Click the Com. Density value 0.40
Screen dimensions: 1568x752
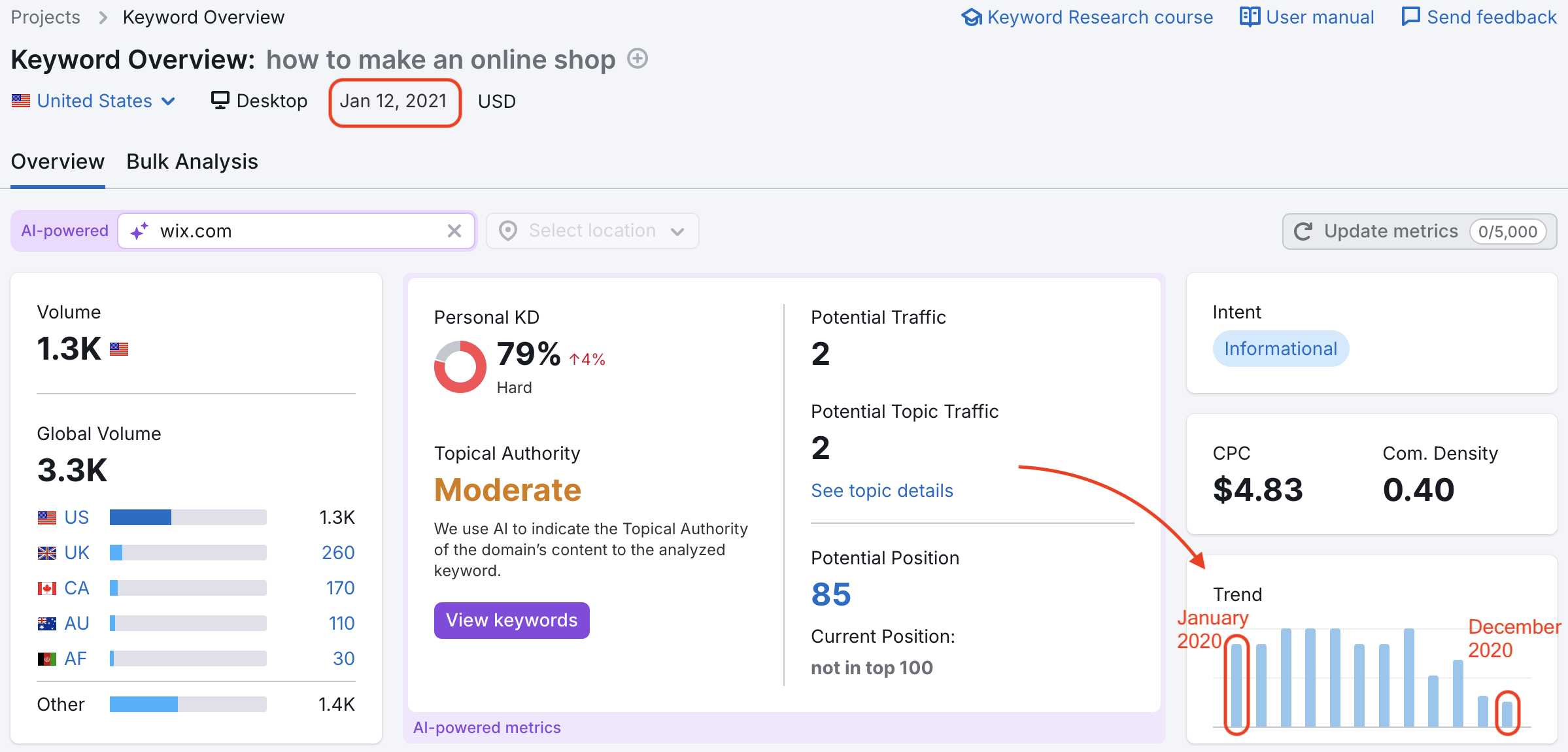click(x=1419, y=490)
